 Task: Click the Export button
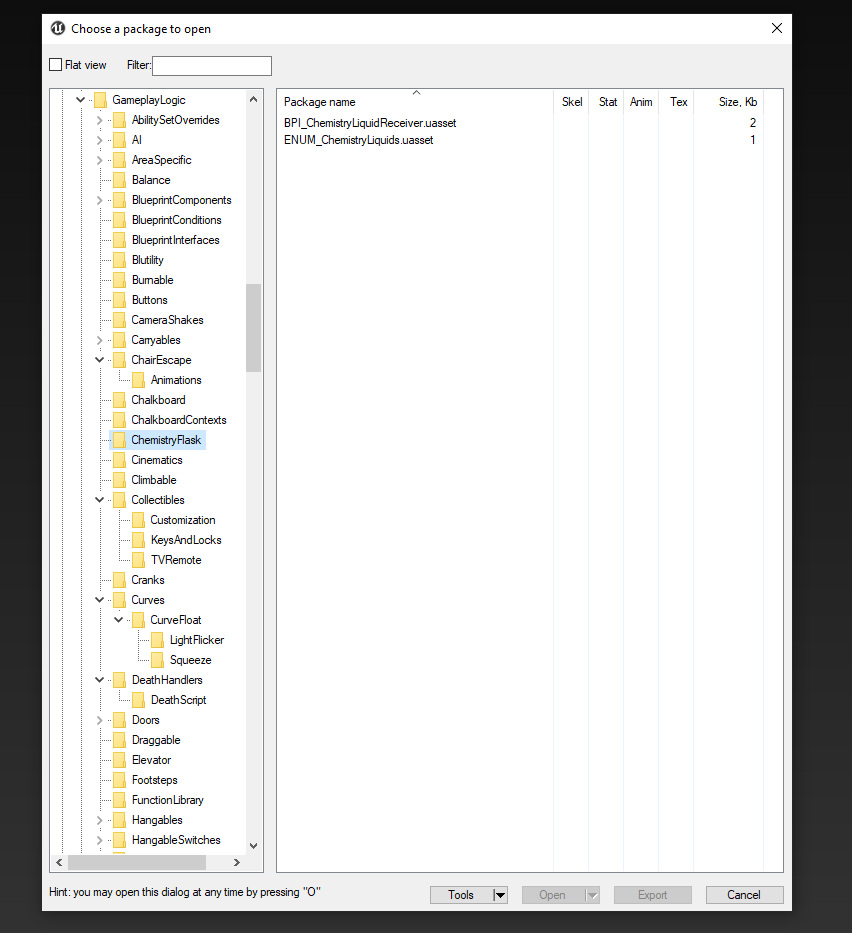pyautogui.click(x=653, y=895)
